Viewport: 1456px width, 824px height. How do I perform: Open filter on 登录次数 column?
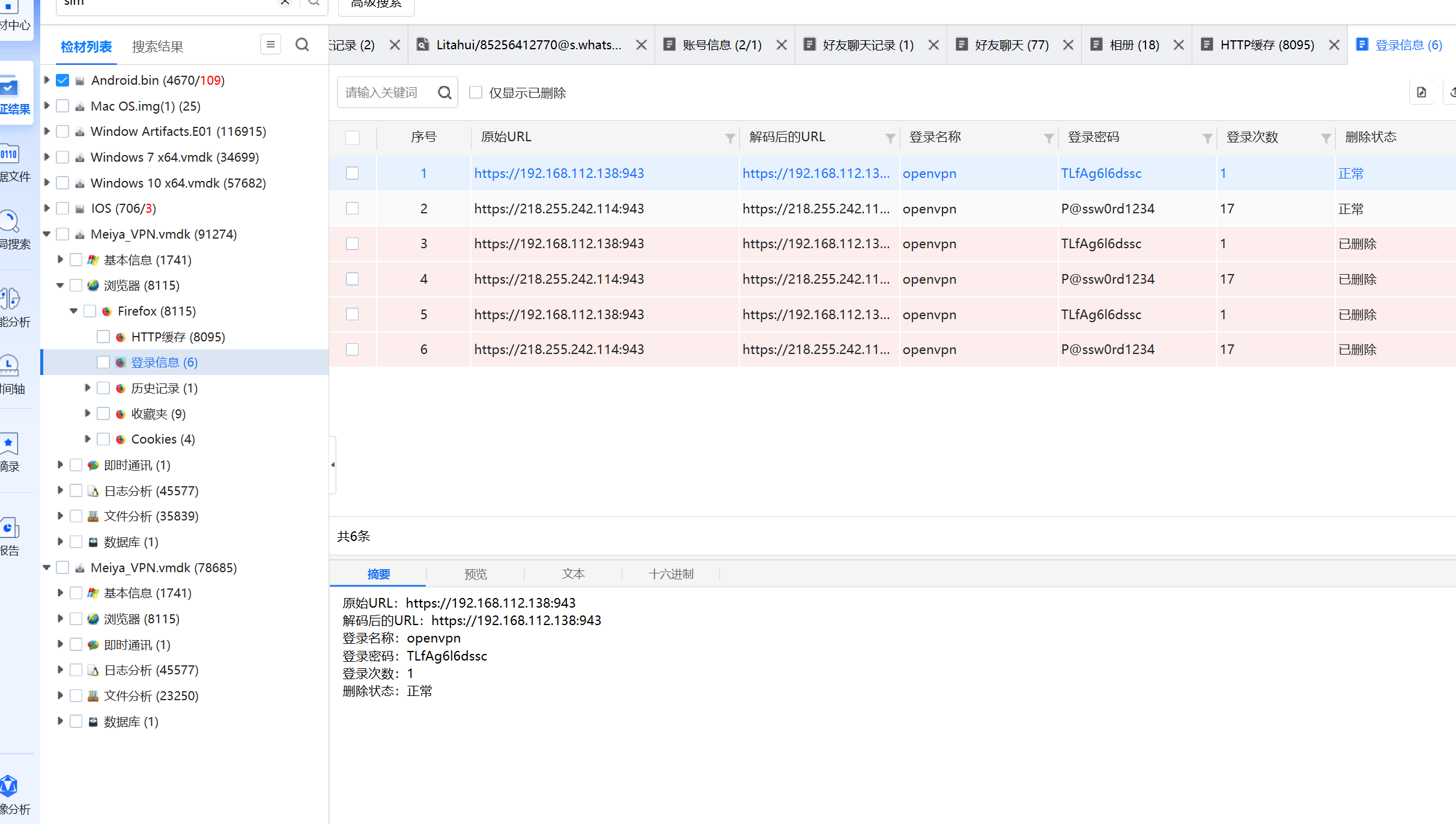click(x=1326, y=138)
